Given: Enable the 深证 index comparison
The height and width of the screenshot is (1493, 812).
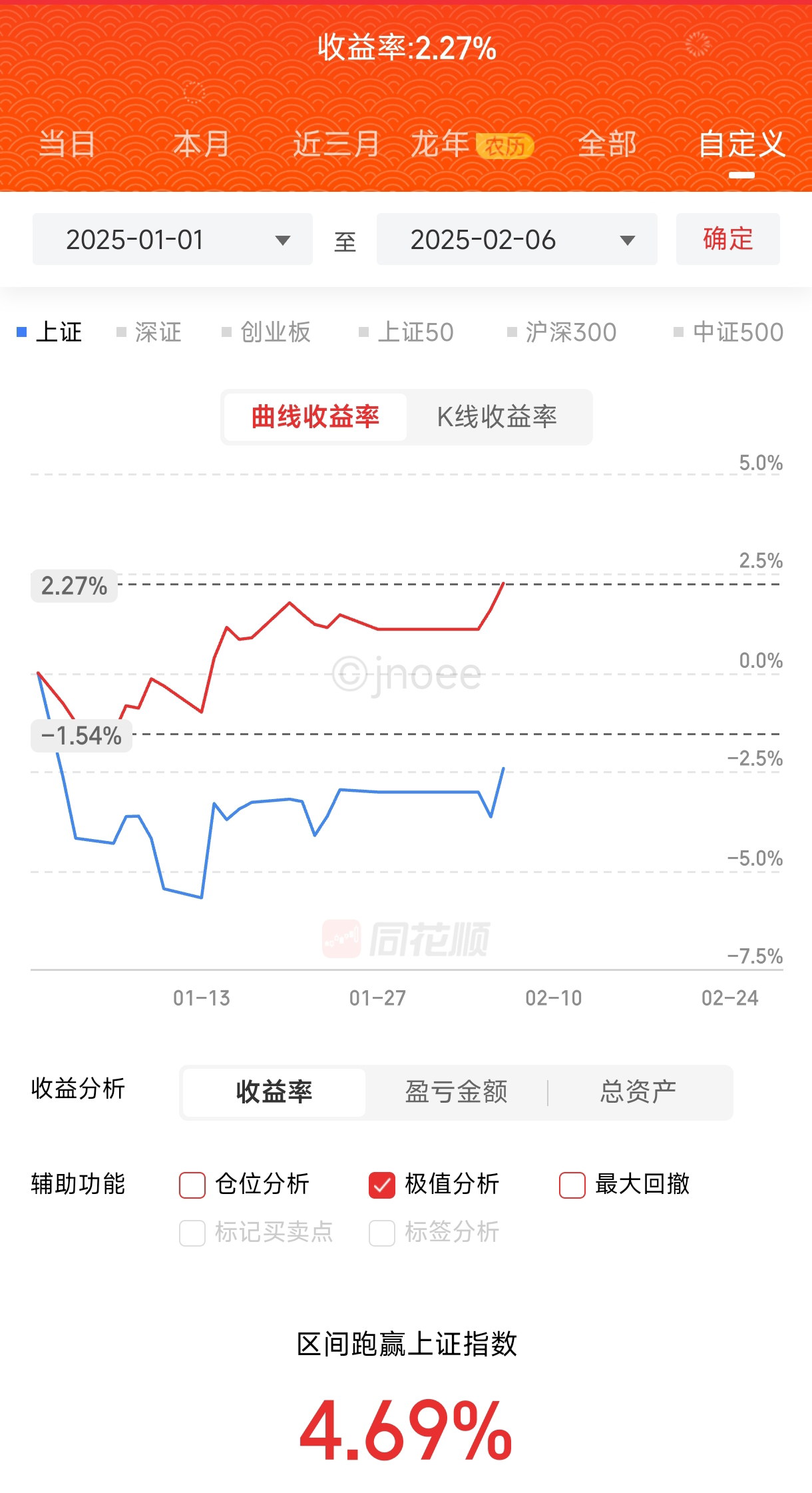Looking at the screenshot, I should click(149, 332).
